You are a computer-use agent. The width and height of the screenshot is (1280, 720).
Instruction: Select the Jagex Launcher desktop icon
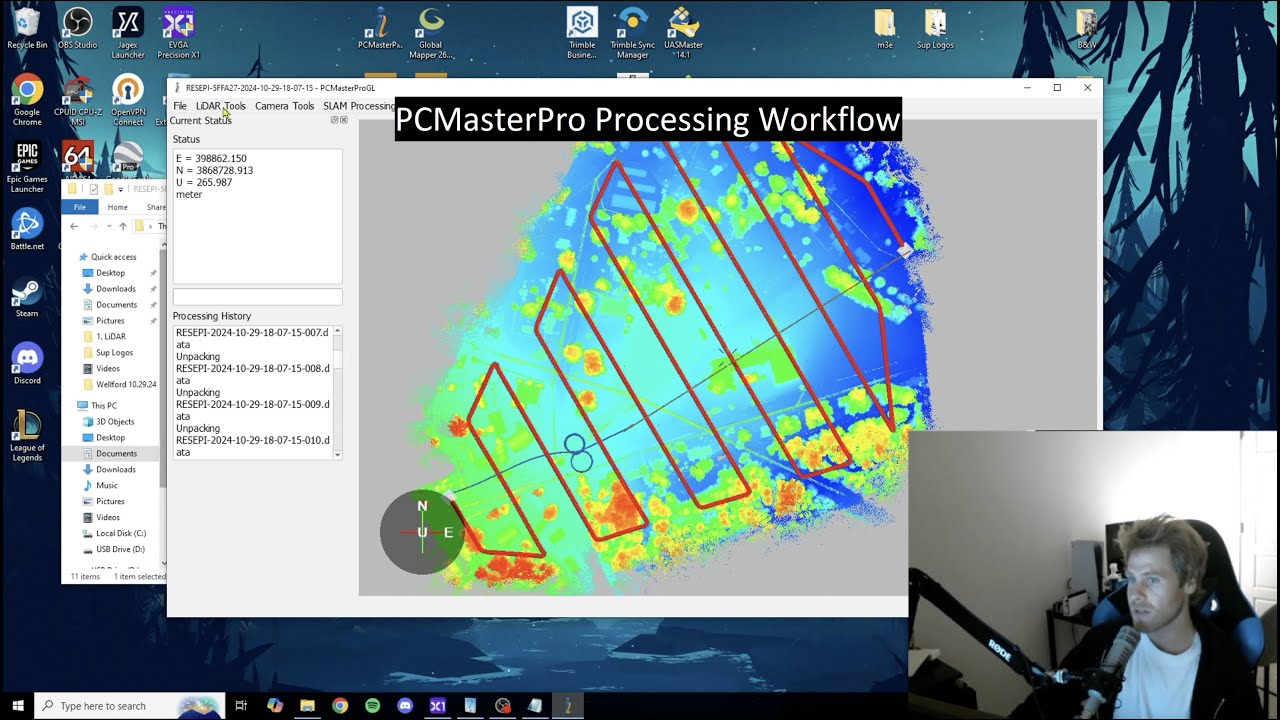click(128, 33)
